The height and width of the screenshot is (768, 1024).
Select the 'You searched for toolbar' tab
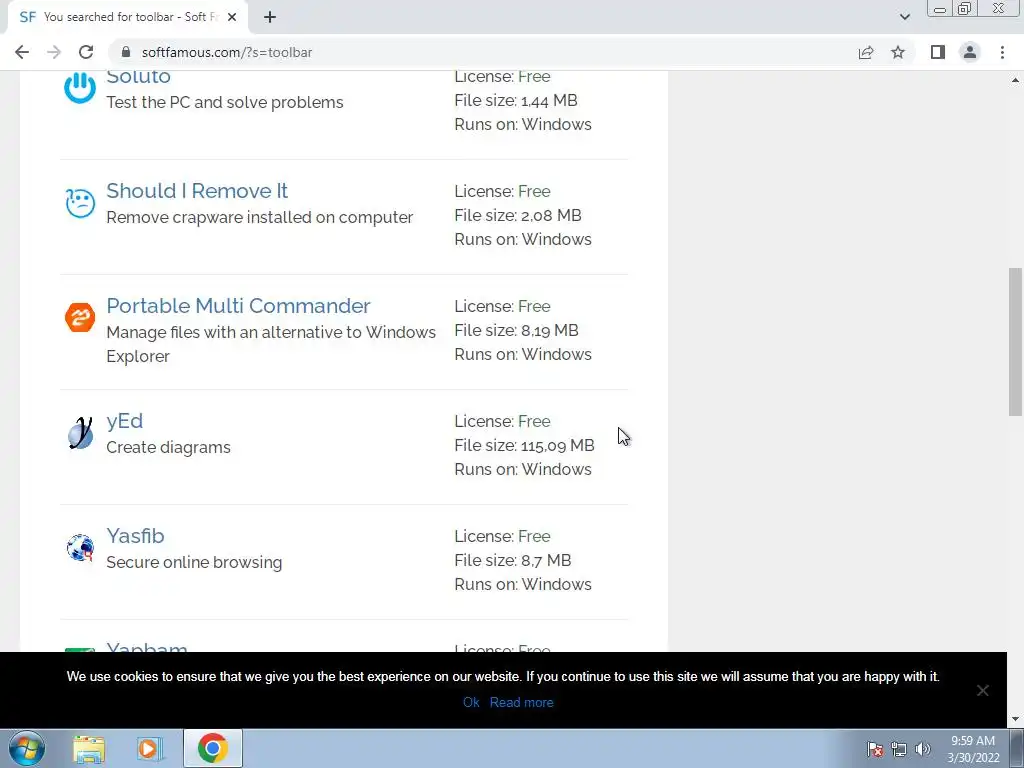[127, 17]
